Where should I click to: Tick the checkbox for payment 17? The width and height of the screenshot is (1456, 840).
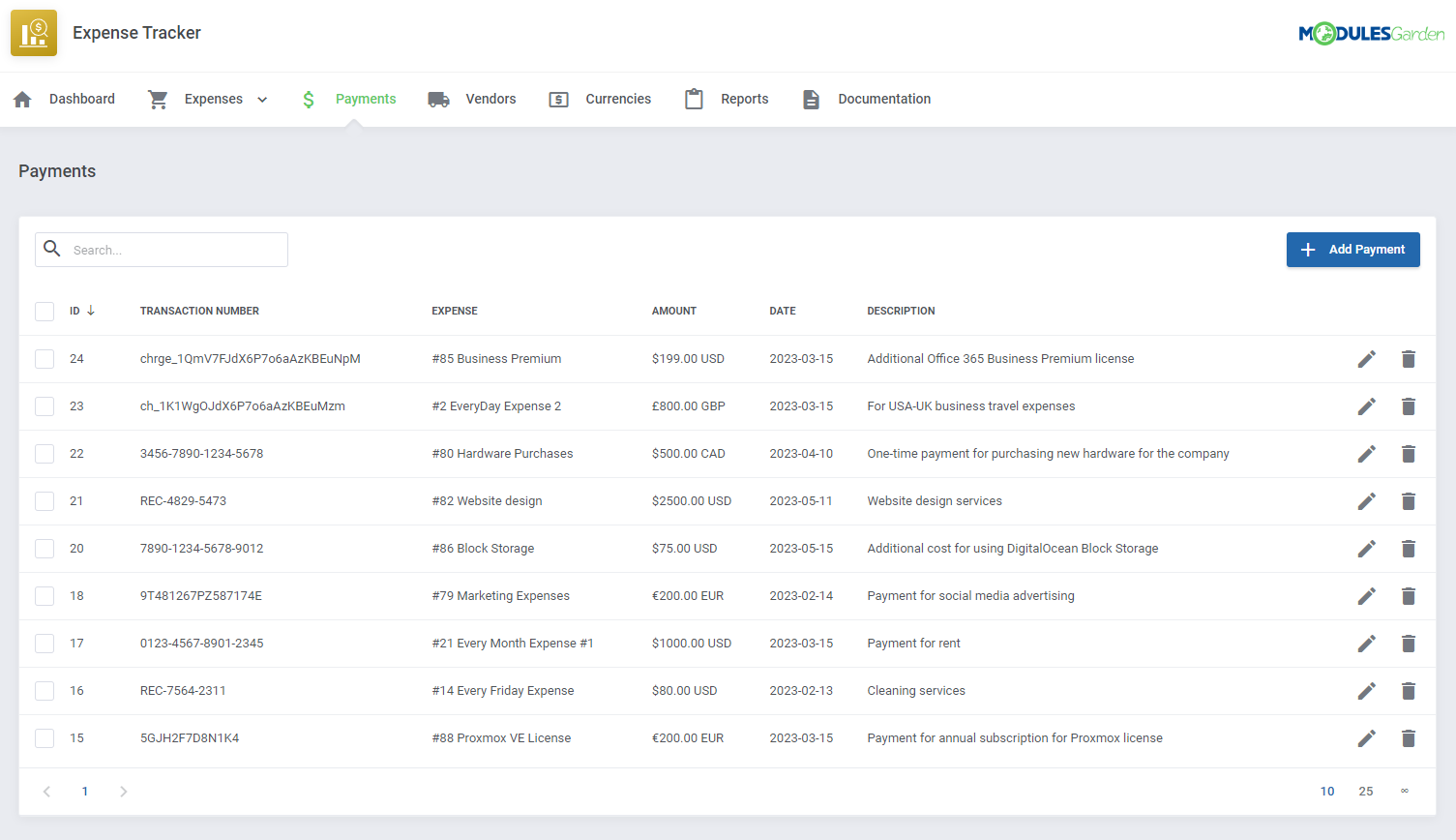coord(44,643)
